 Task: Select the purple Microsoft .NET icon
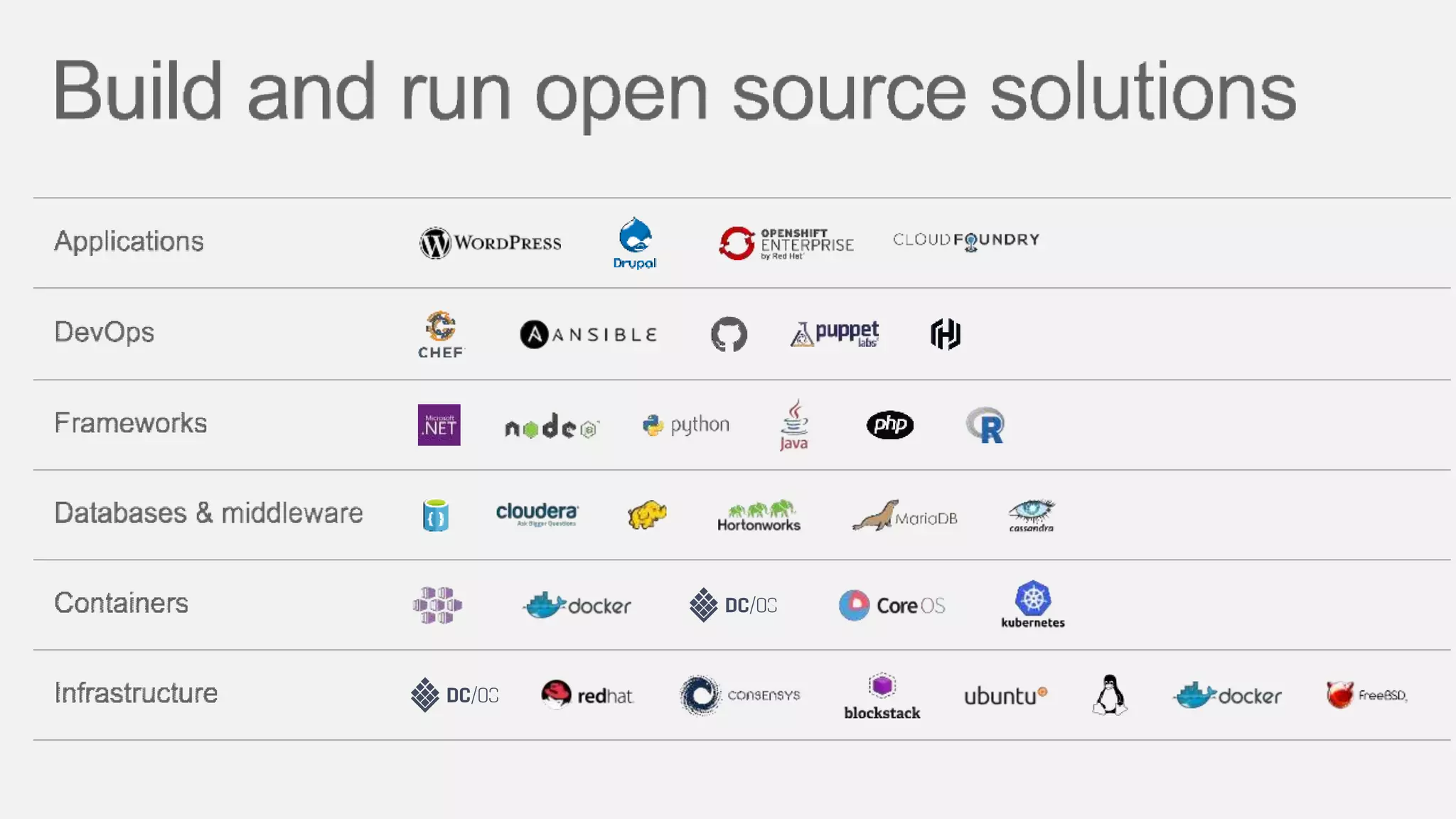click(439, 425)
